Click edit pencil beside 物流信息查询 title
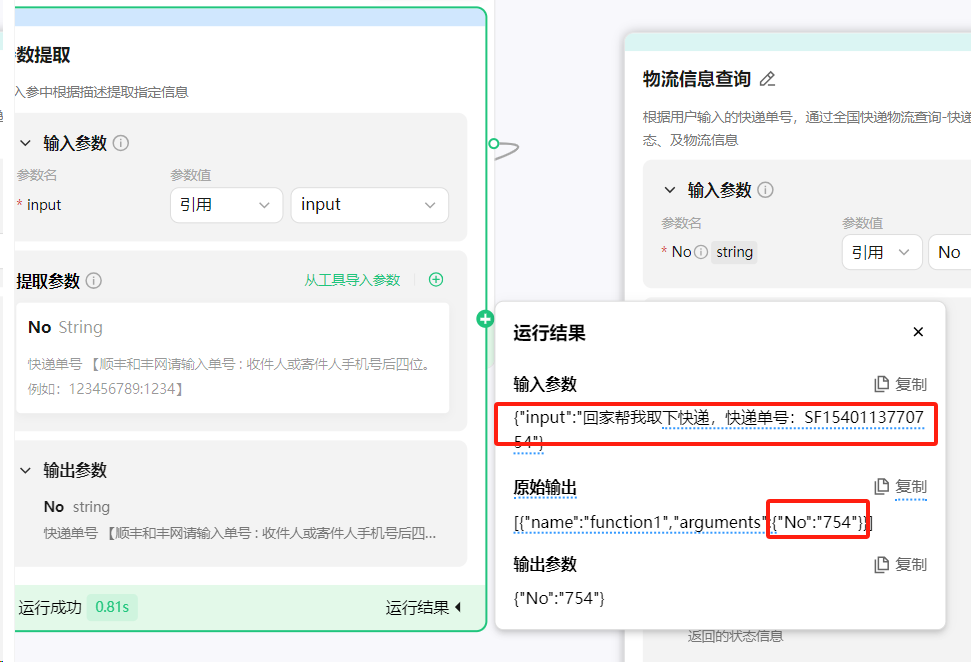The height and width of the screenshot is (662, 971). point(767,79)
